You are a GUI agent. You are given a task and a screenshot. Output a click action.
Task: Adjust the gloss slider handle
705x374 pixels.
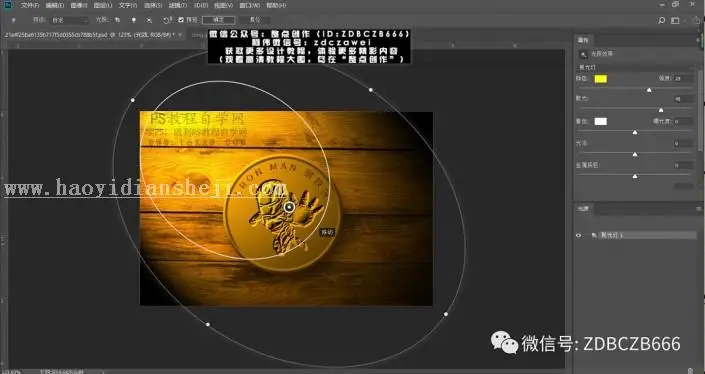(x=635, y=155)
